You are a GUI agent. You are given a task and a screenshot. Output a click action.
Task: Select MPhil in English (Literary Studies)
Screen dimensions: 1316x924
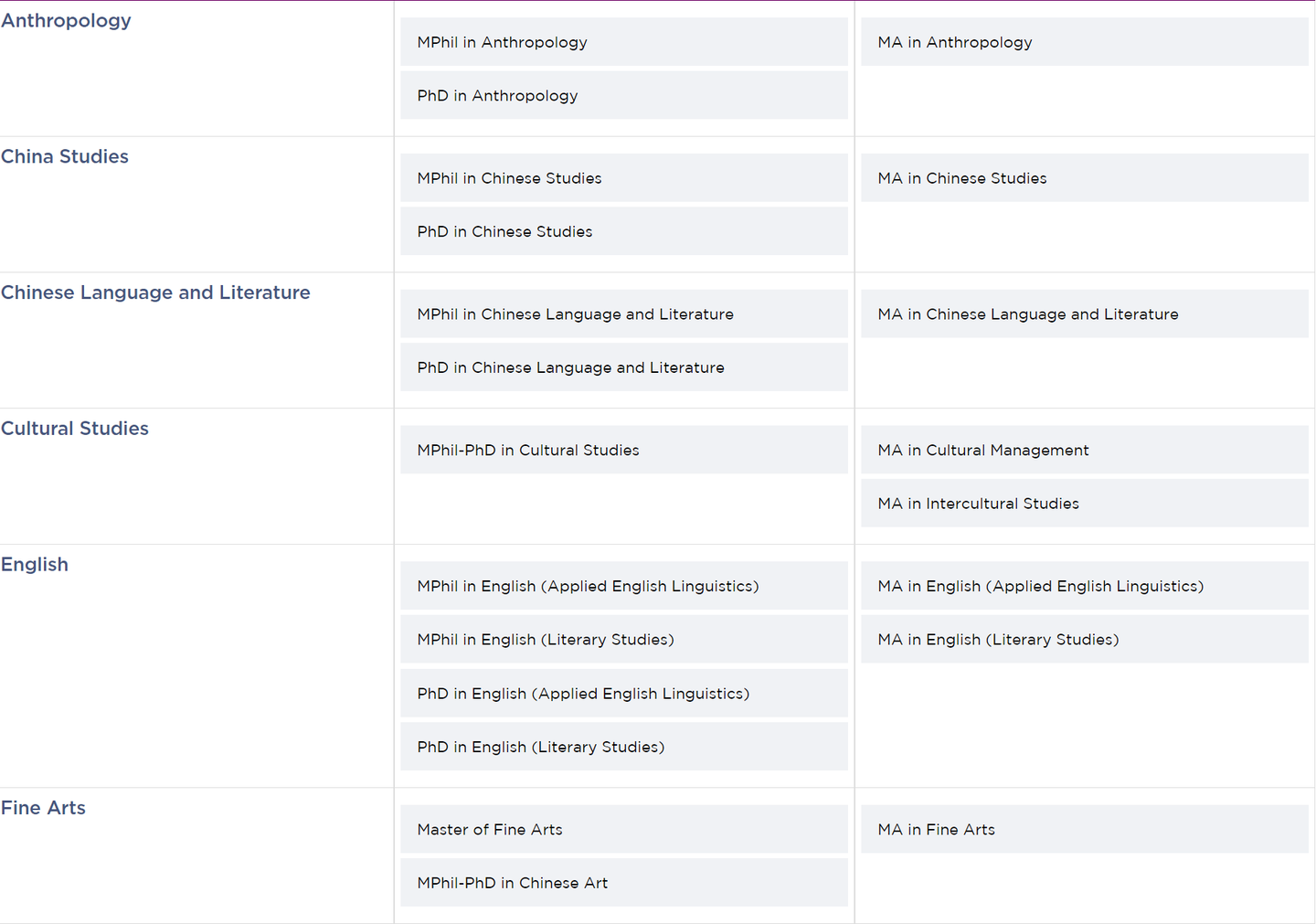(x=624, y=639)
